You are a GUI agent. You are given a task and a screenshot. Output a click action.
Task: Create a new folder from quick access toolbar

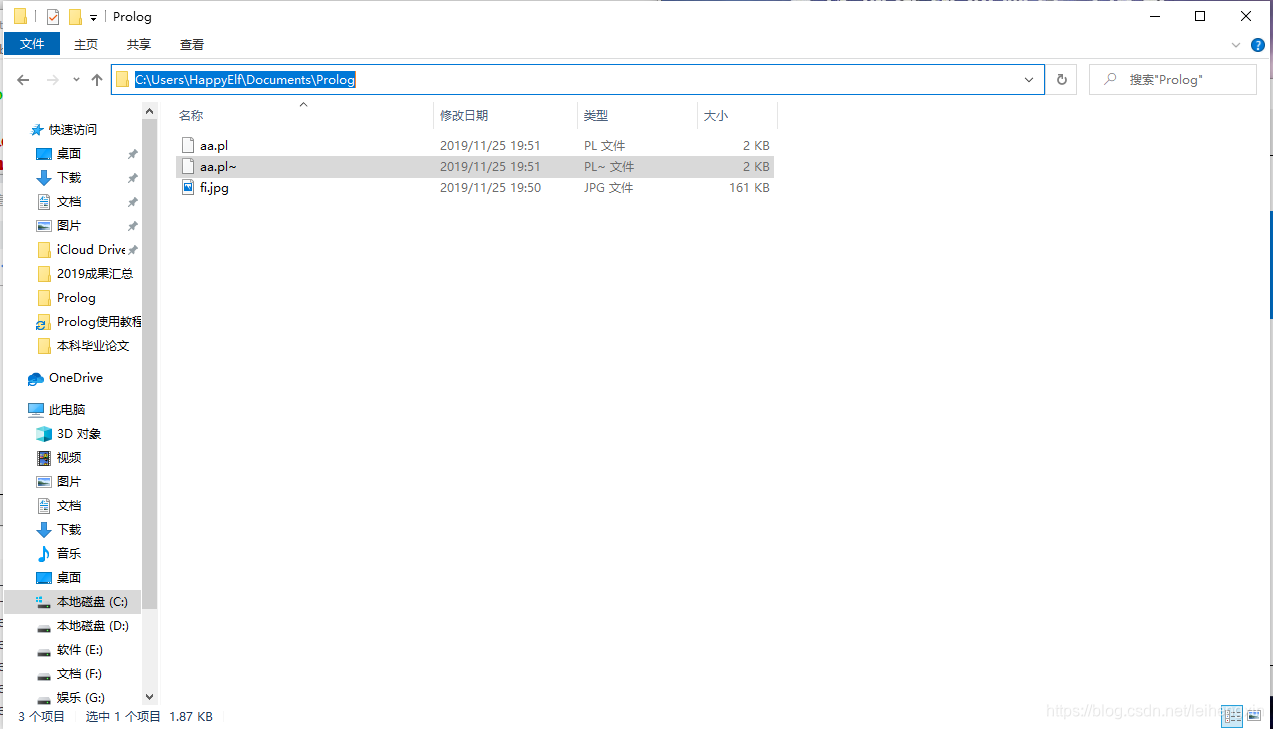[x=75, y=16]
